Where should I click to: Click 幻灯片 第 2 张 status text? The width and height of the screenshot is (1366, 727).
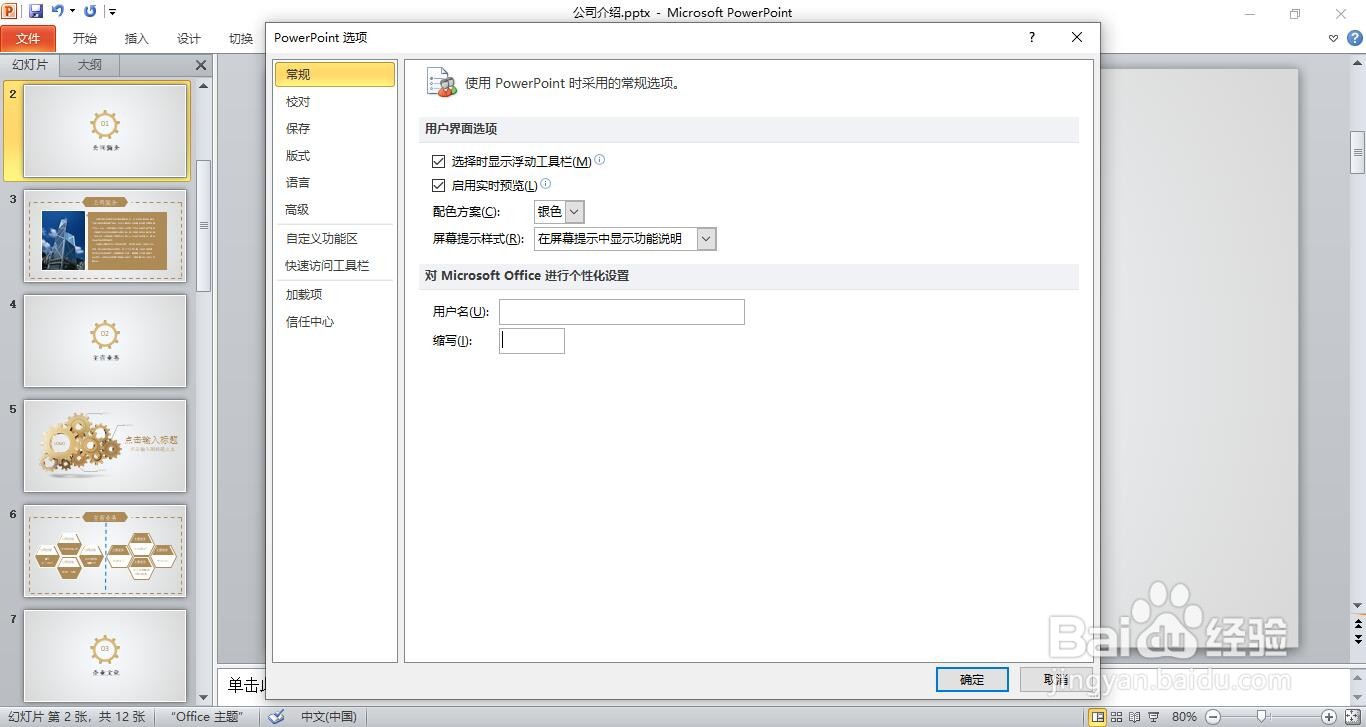[76, 717]
